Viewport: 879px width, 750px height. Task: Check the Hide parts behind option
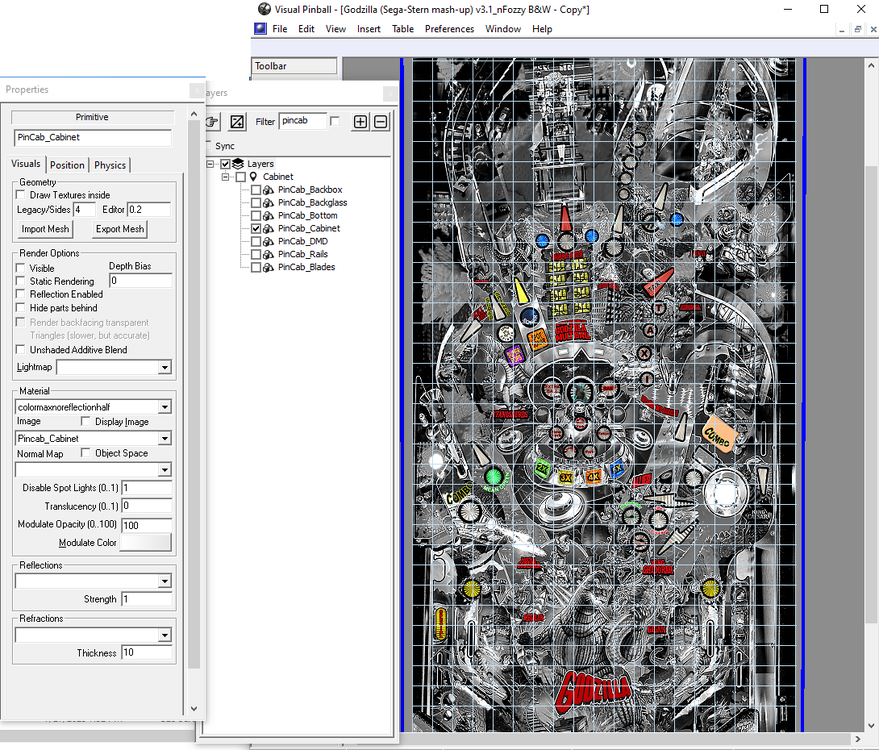21,307
